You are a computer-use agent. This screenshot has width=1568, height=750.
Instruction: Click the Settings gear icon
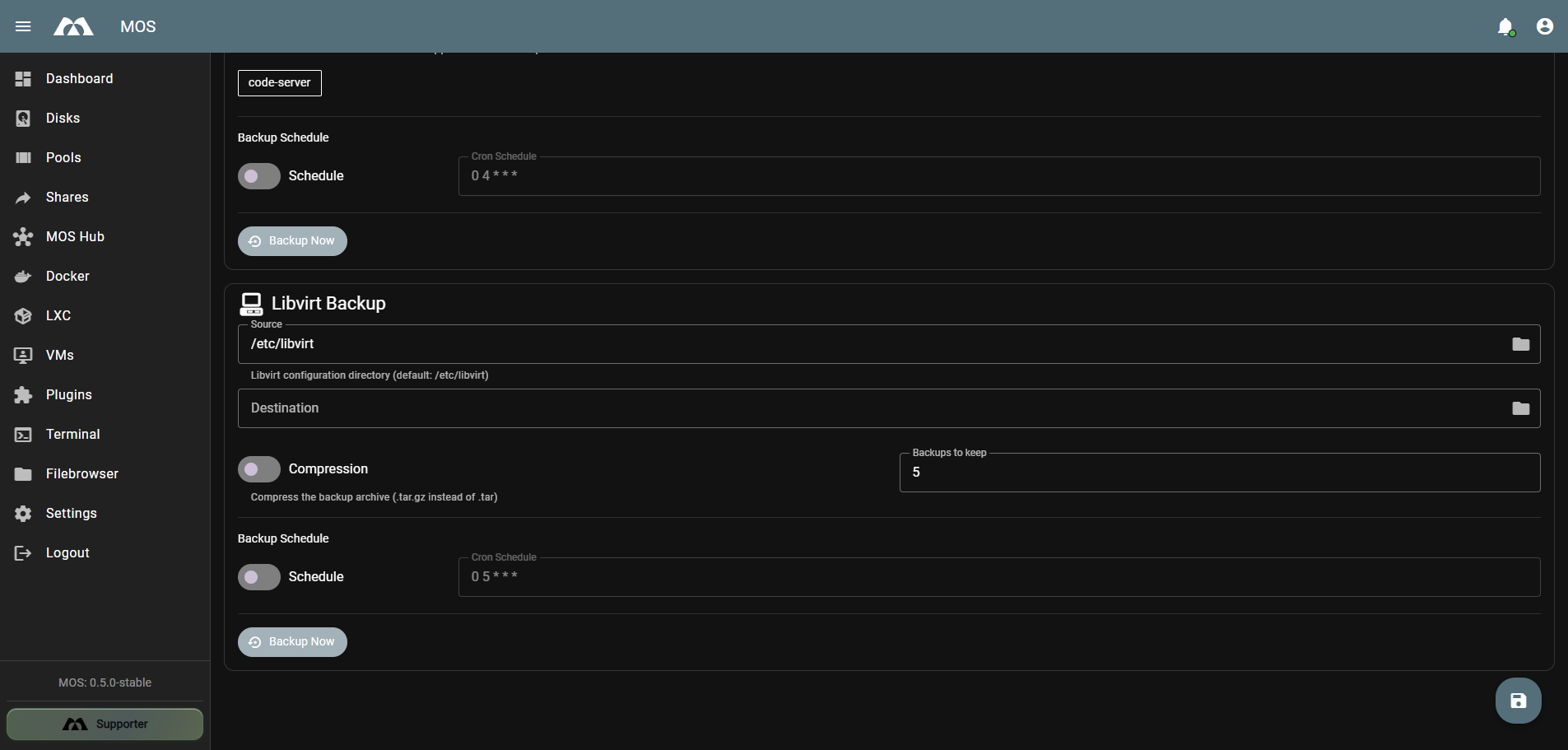pos(23,514)
